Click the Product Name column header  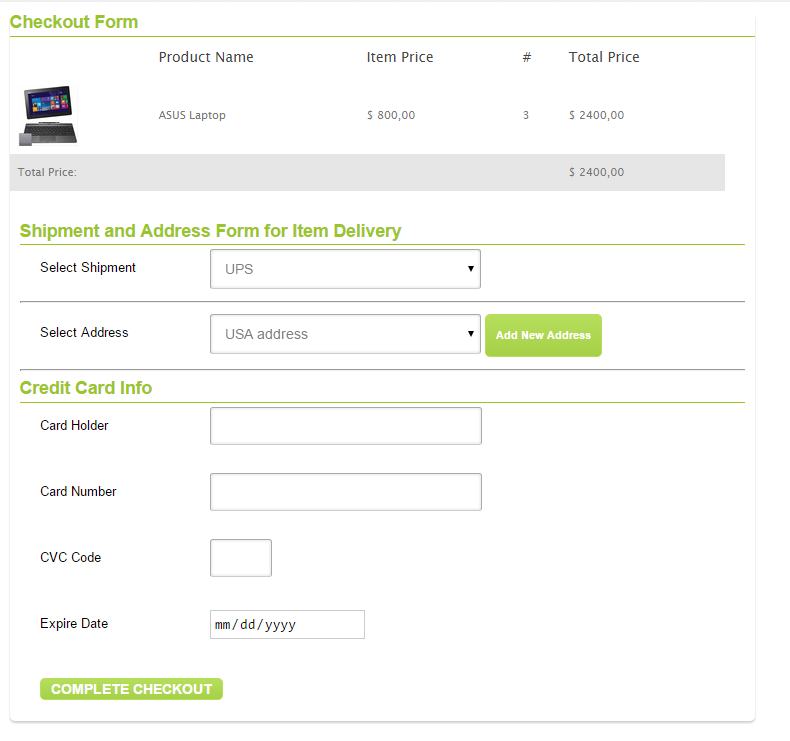pyautogui.click(x=206, y=57)
